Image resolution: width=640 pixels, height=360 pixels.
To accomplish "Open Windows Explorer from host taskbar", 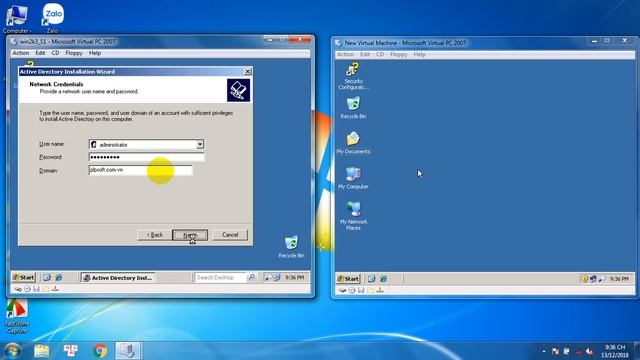I will pos(42,351).
